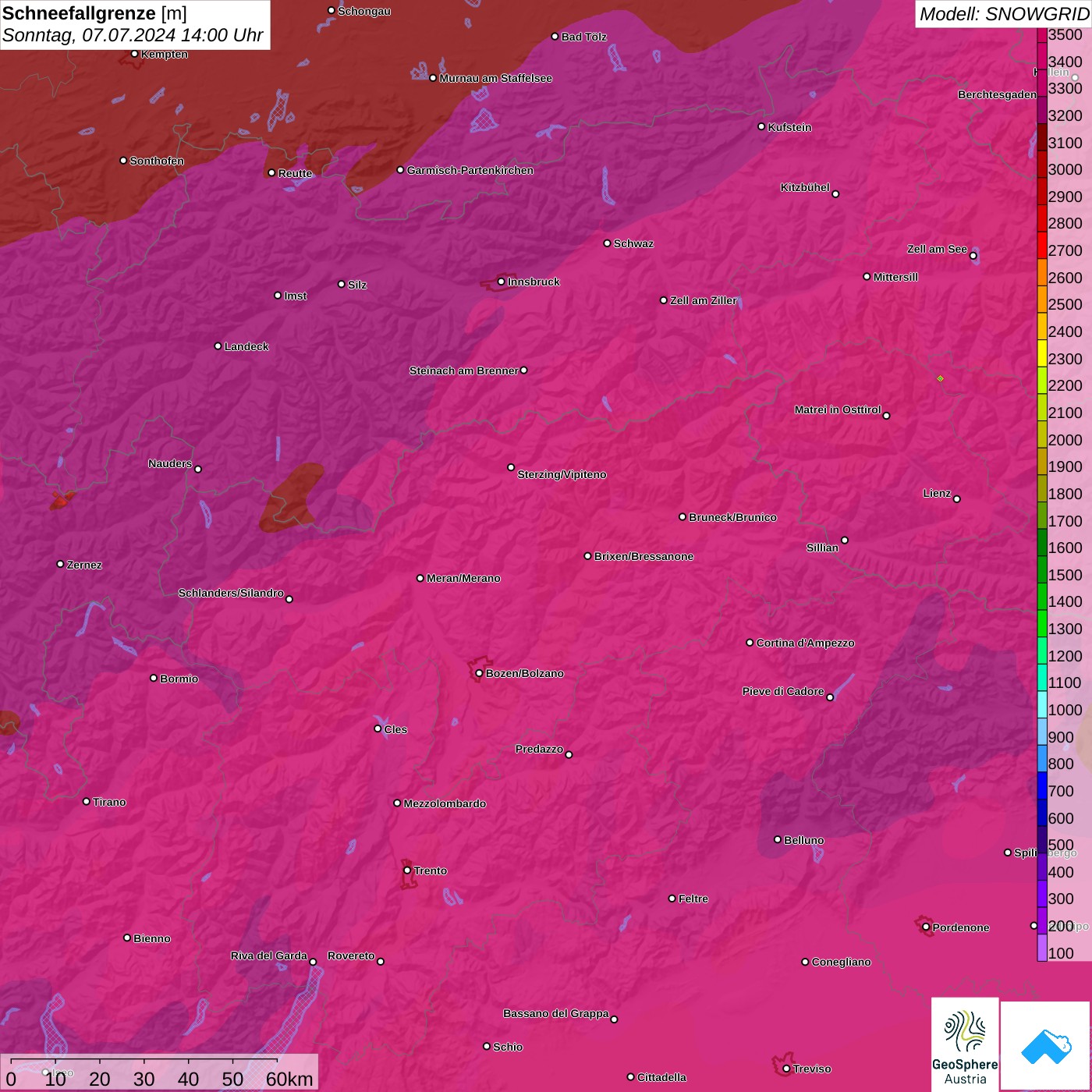Click the Pieve di Cadore label

pos(783,691)
